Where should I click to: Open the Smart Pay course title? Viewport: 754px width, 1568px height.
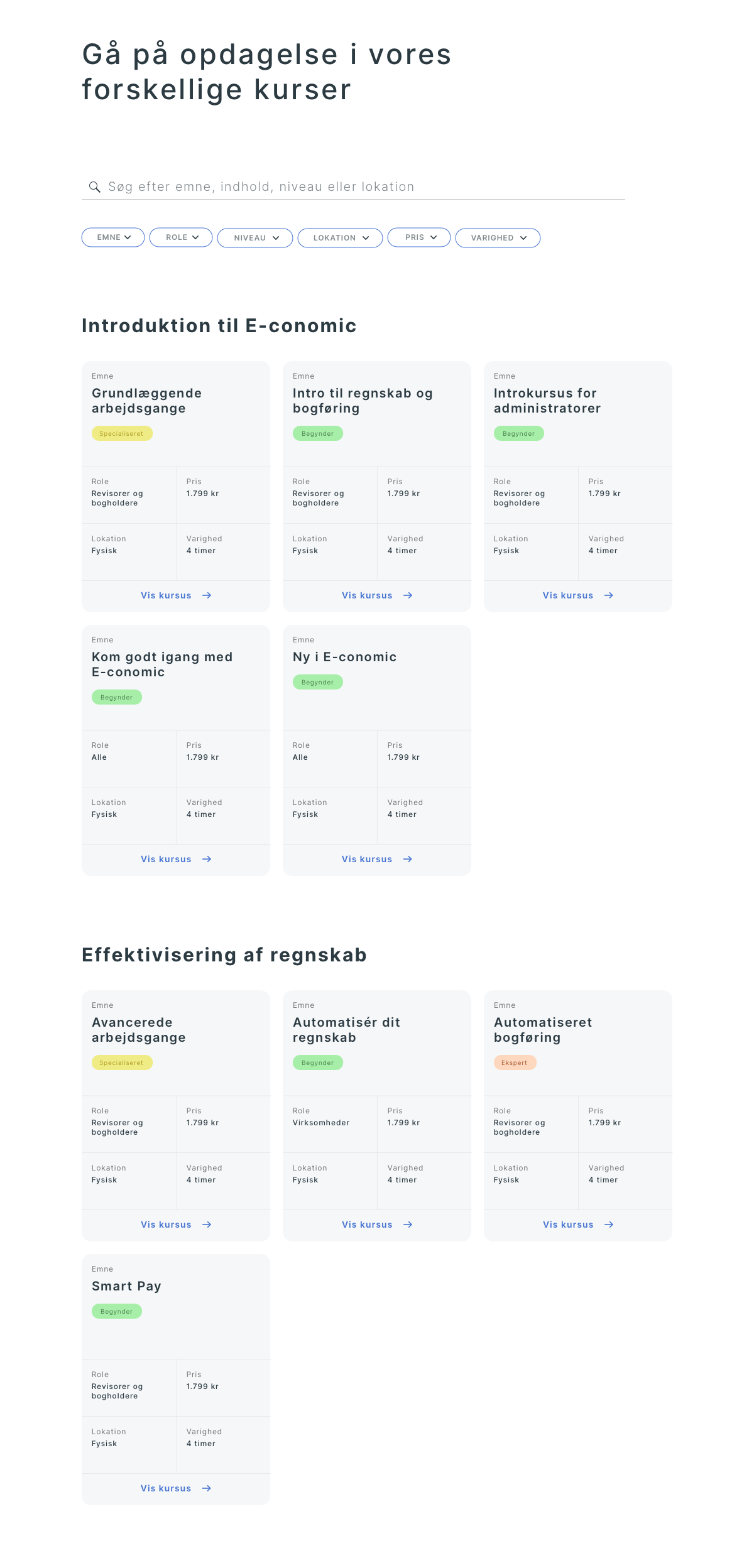127,1286
